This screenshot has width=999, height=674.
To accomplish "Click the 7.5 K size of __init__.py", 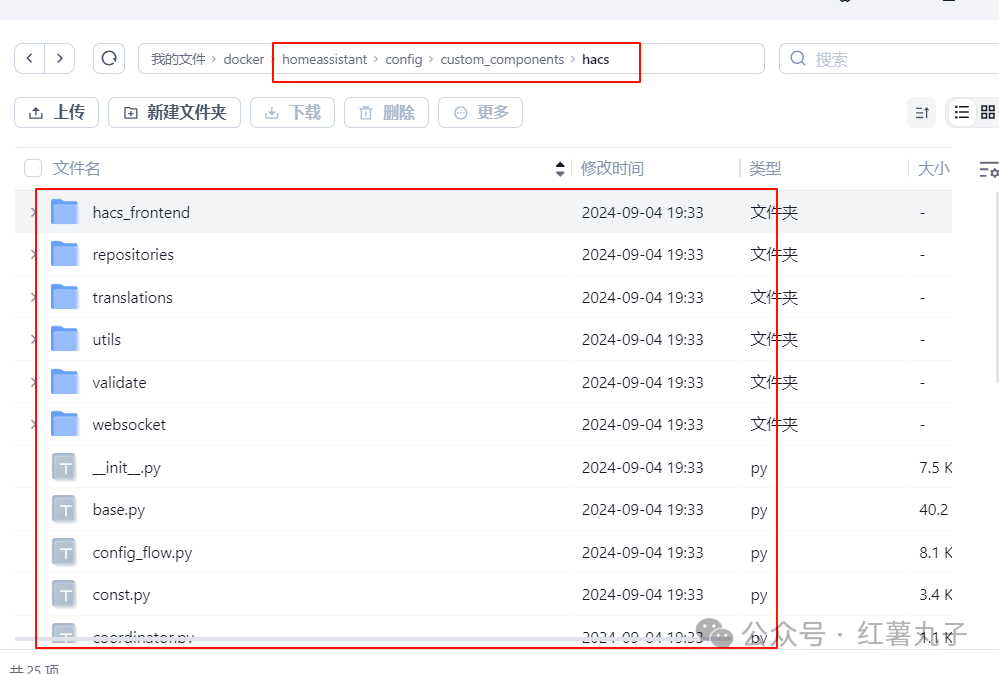I will pos(935,468).
